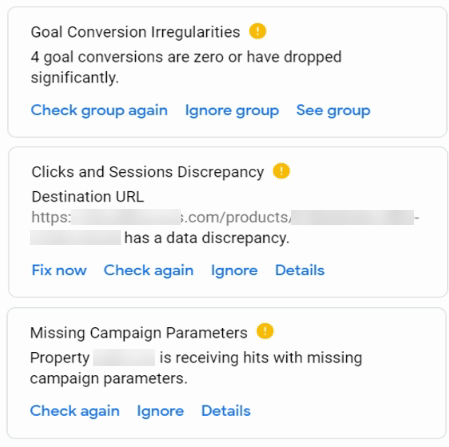Choose 'Ignore group' on goal conversion card

232,111
